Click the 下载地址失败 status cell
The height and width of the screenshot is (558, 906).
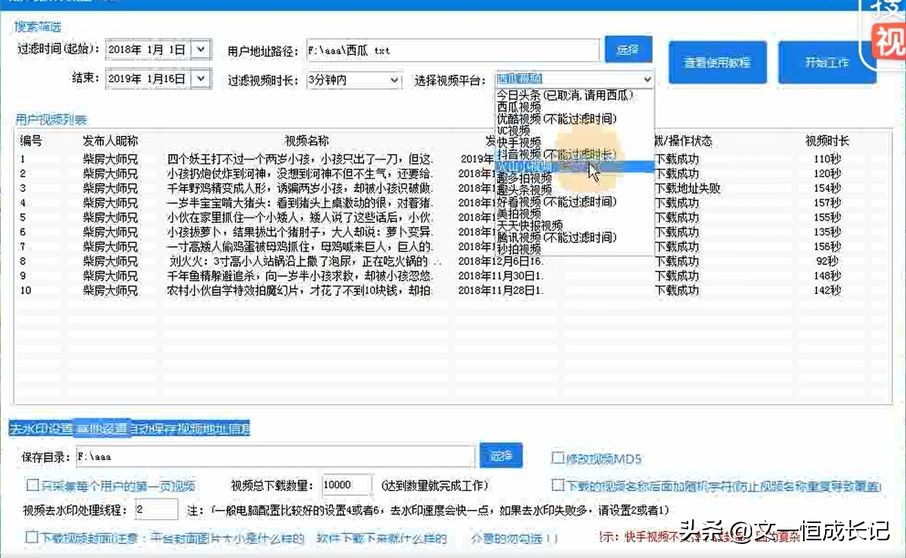(x=688, y=188)
